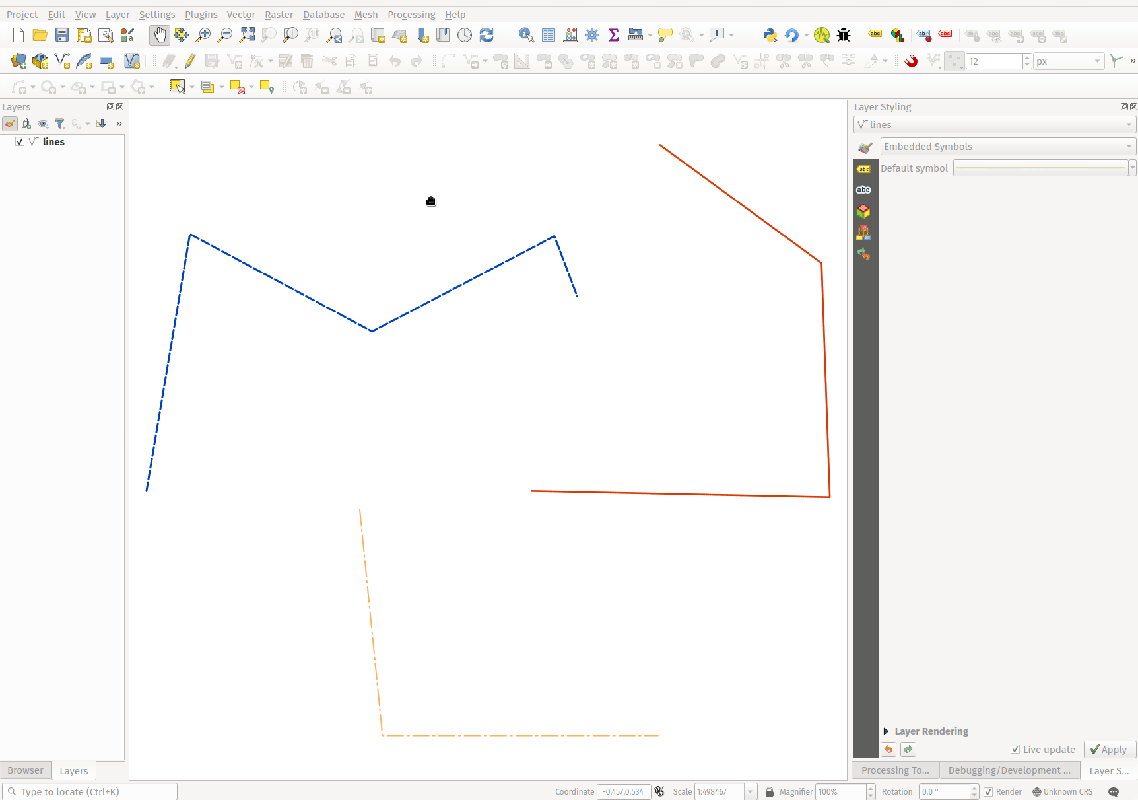Toggle the Render checkbox in status bar
The height and width of the screenshot is (800, 1138).
point(988,792)
